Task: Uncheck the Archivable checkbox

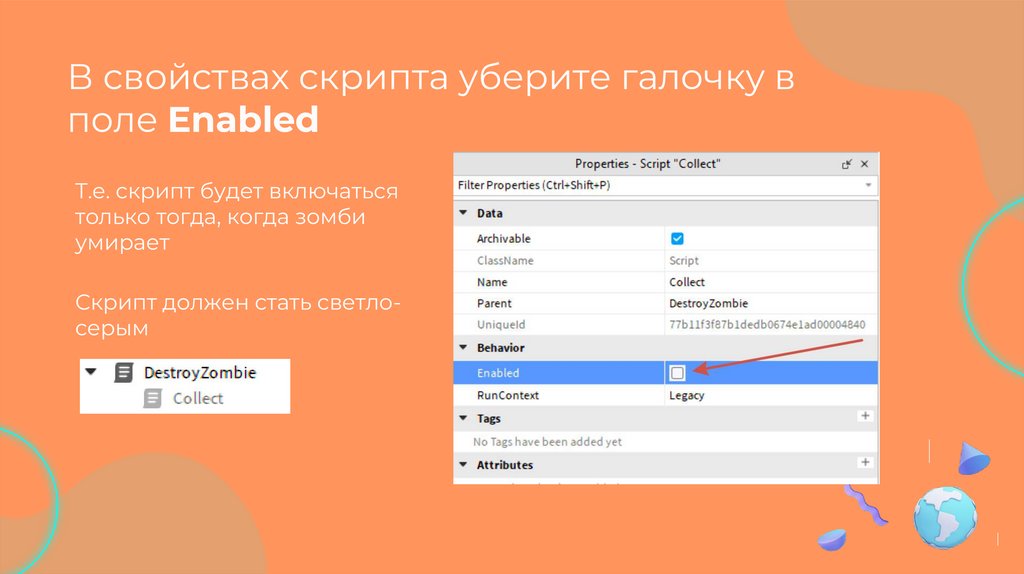Action: pyautogui.click(x=677, y=238)
